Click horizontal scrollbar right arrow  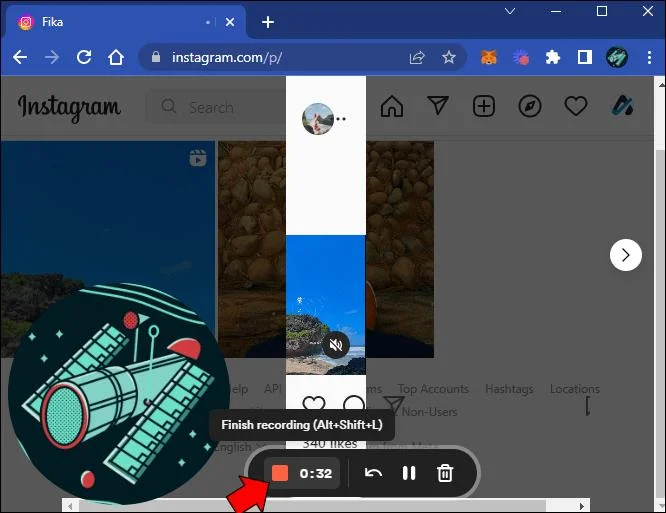click(x=582, y=506)
